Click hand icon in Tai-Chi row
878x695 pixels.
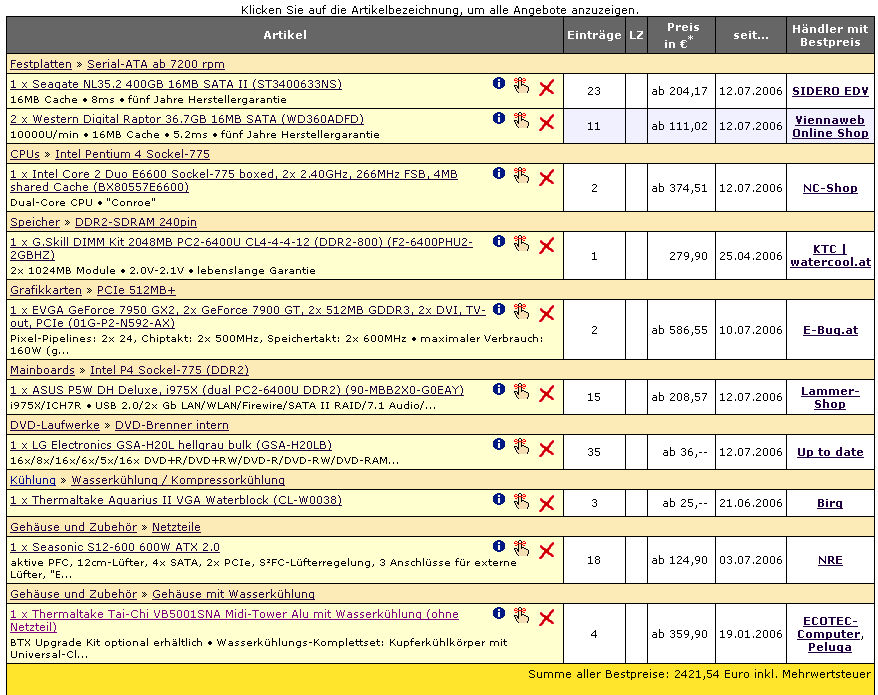coord(521,615)
